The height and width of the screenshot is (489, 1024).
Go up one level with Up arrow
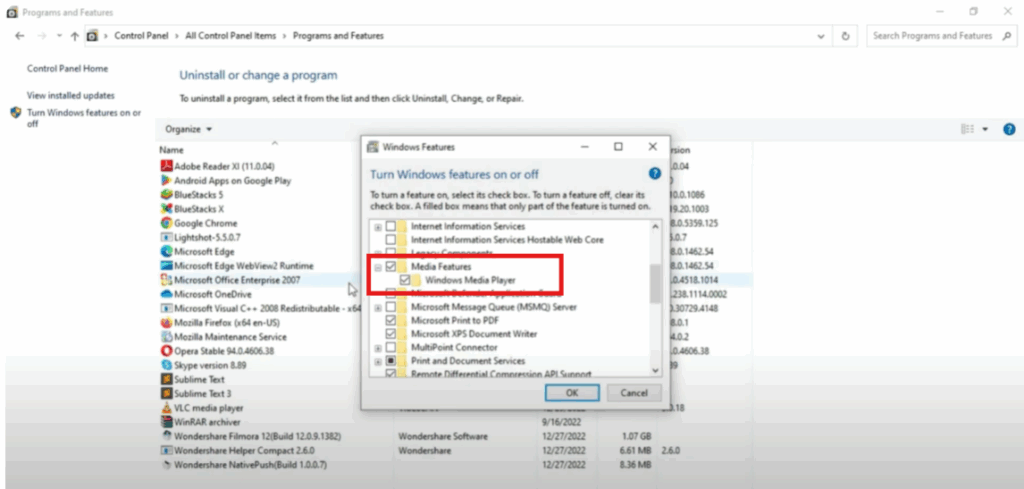click(74, 37)
